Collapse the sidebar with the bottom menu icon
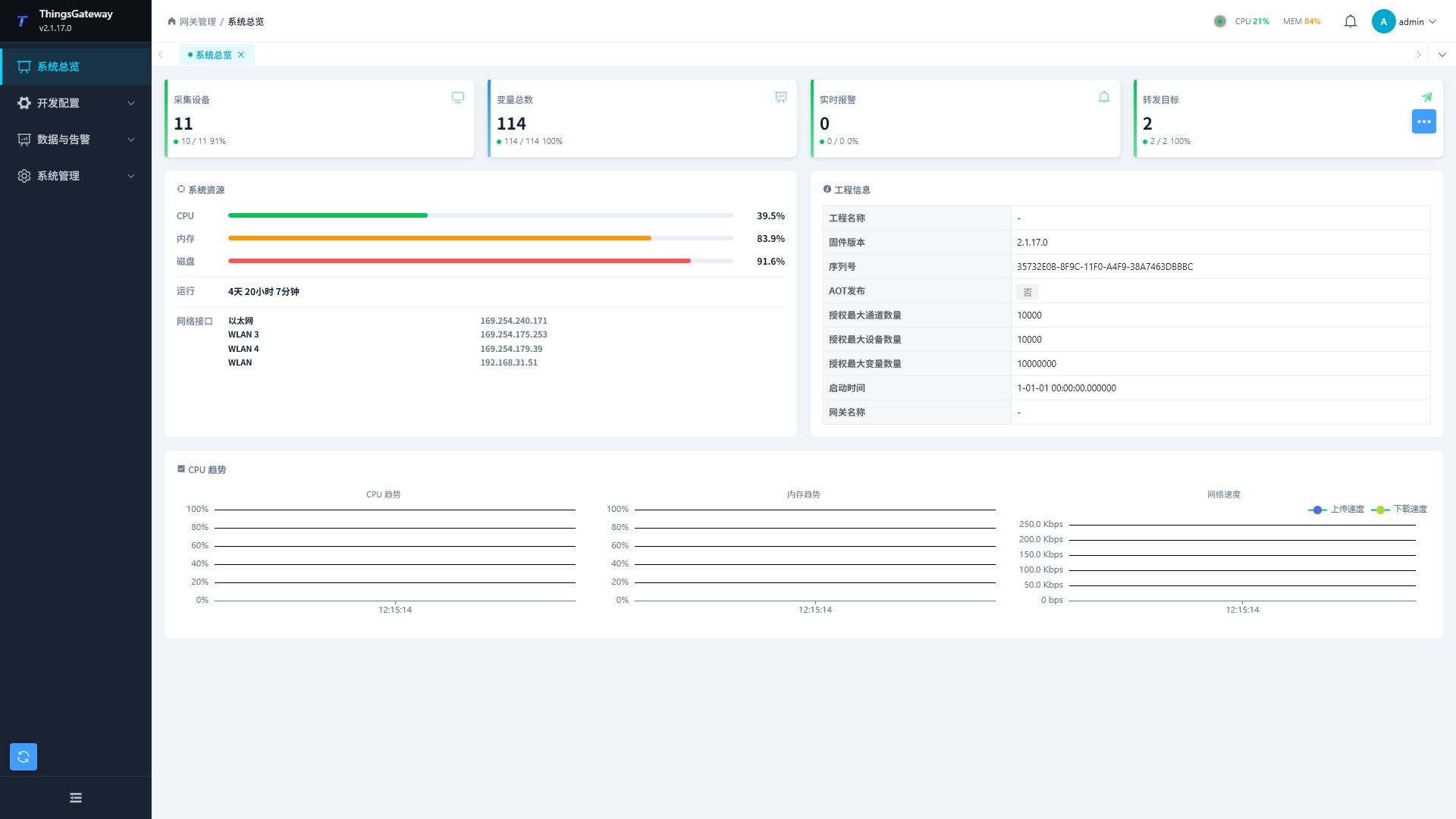Image resolution: width=1456 pixels, height=819 pixels. click(x=76, y=798)
